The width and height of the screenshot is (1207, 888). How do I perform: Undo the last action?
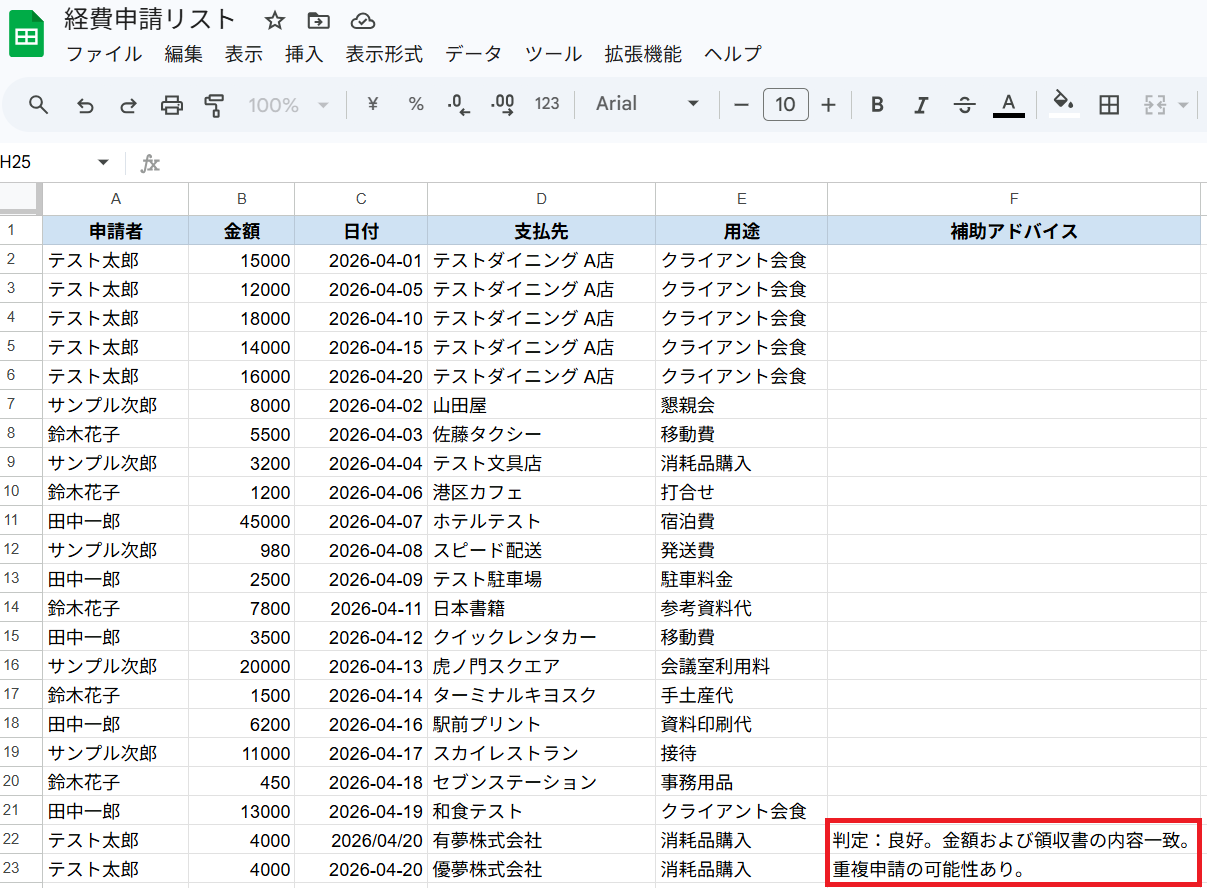(85, 104)
